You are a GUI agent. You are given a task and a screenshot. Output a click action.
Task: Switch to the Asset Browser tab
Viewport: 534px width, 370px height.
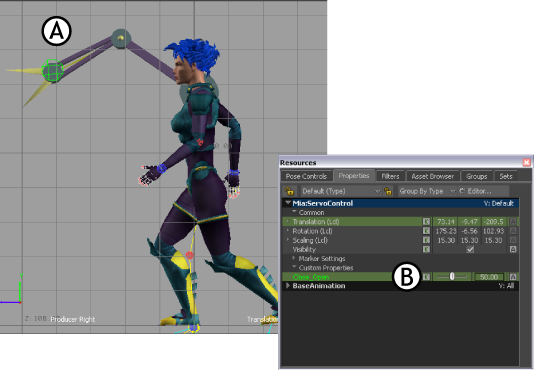point(433,176)
